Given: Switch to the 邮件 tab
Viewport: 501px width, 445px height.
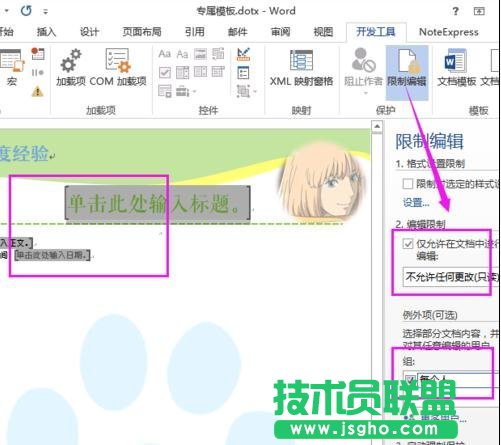Looking at the screenshot, I should click(238, 32).
